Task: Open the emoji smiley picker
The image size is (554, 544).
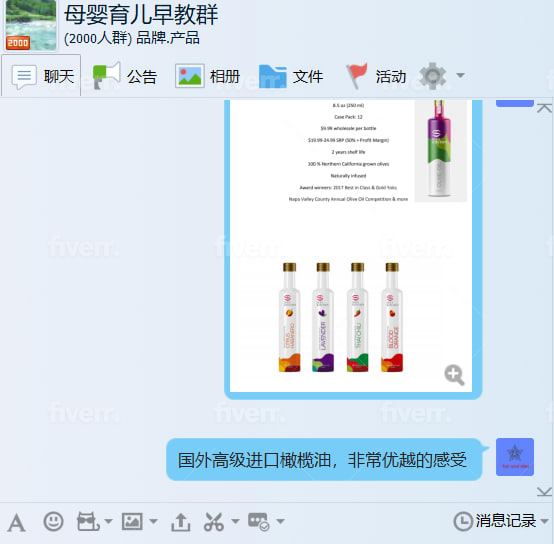Action: [x=53, y=521]
